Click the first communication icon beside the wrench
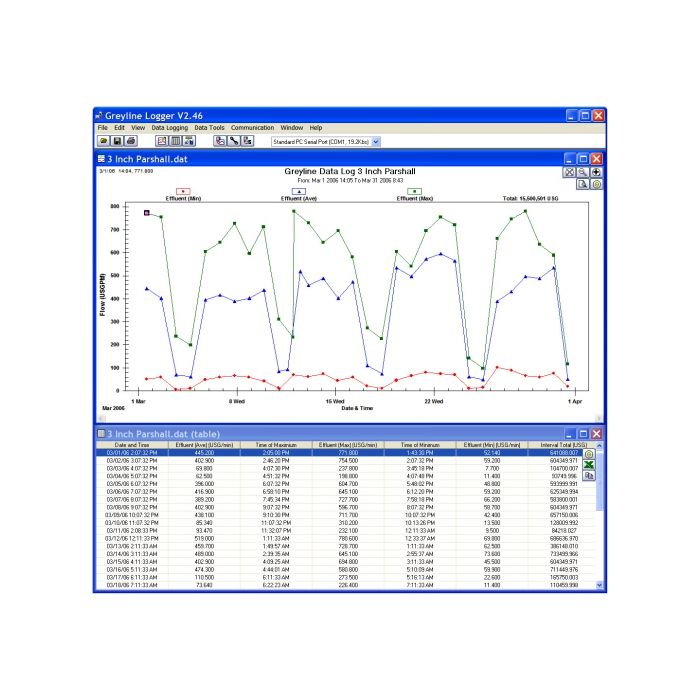This screenshot has width=700, height=700. pos(220,141)
